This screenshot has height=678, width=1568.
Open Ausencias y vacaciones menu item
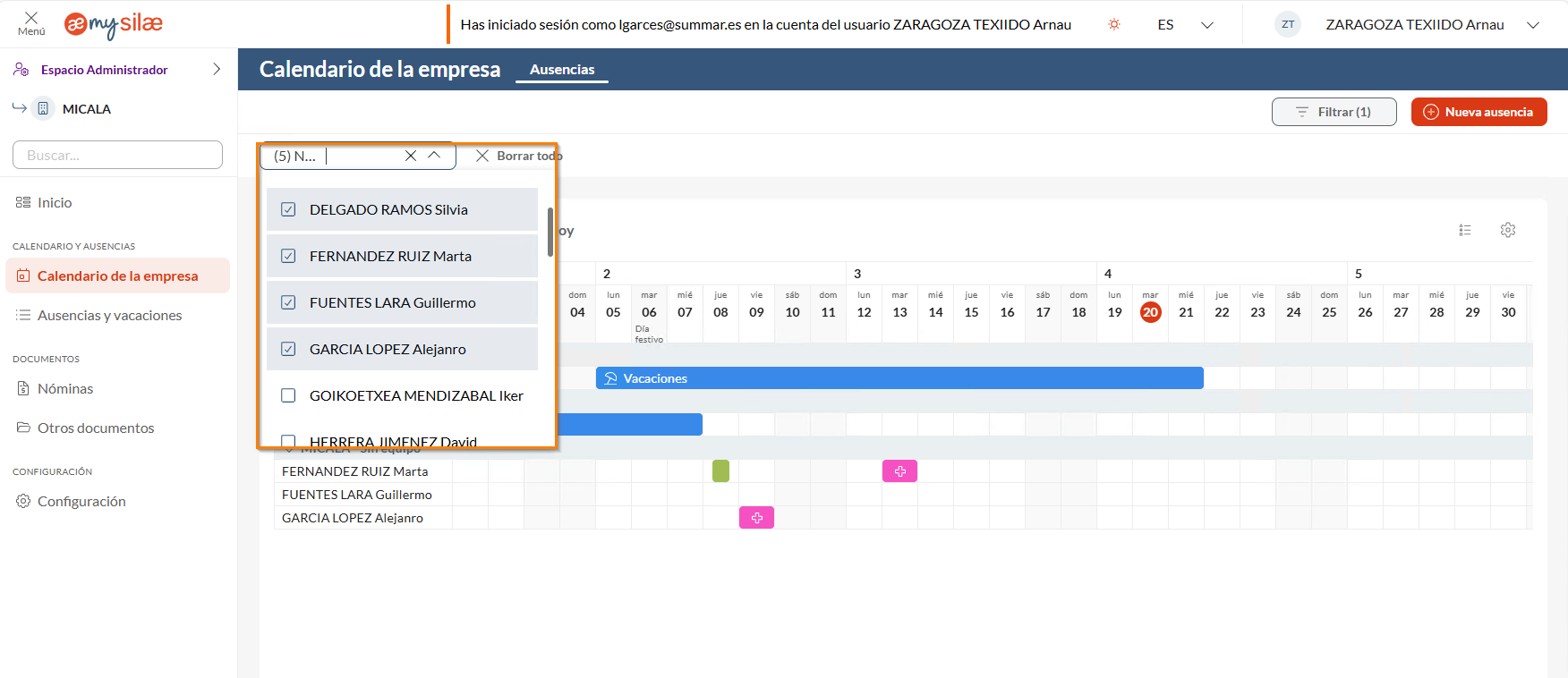tap(109, 315)
